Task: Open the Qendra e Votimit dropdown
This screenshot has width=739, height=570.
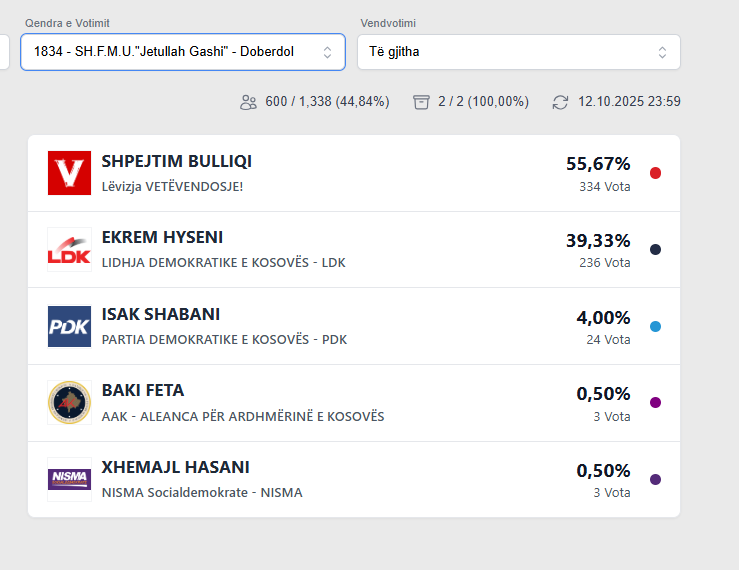Action: 183,52
